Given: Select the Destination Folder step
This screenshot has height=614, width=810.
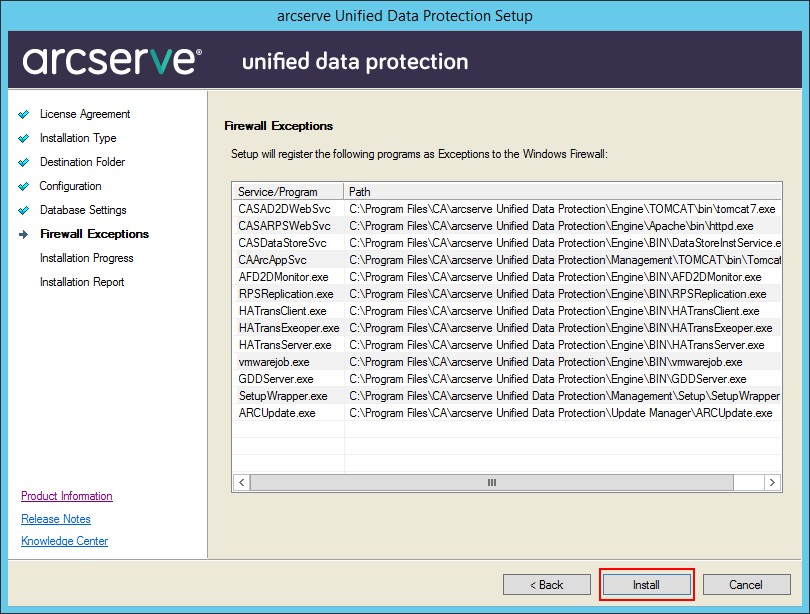Looking at the screenshot, I should click(83, 162).
